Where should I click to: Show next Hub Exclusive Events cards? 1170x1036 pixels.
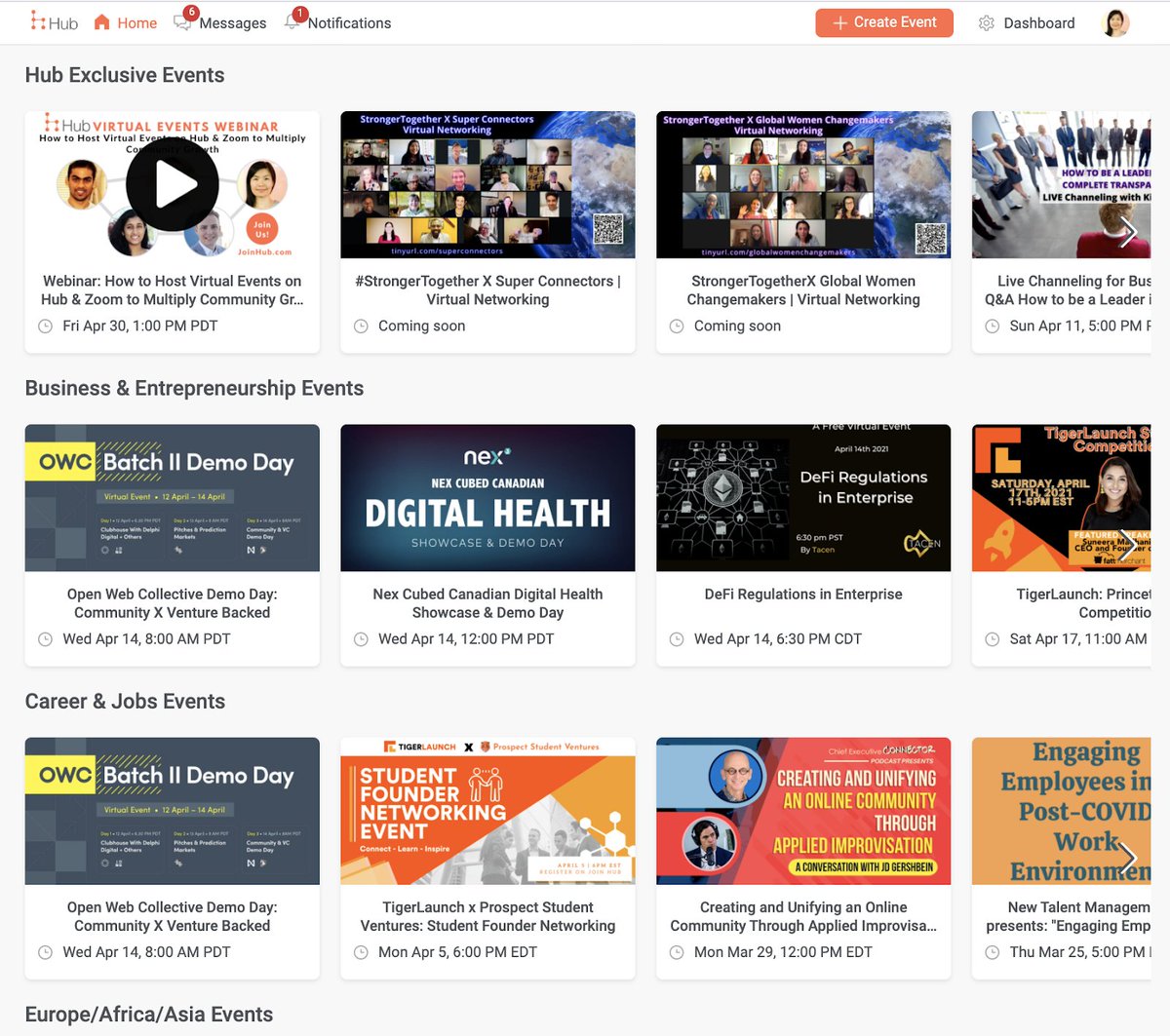pos(1128,233)
